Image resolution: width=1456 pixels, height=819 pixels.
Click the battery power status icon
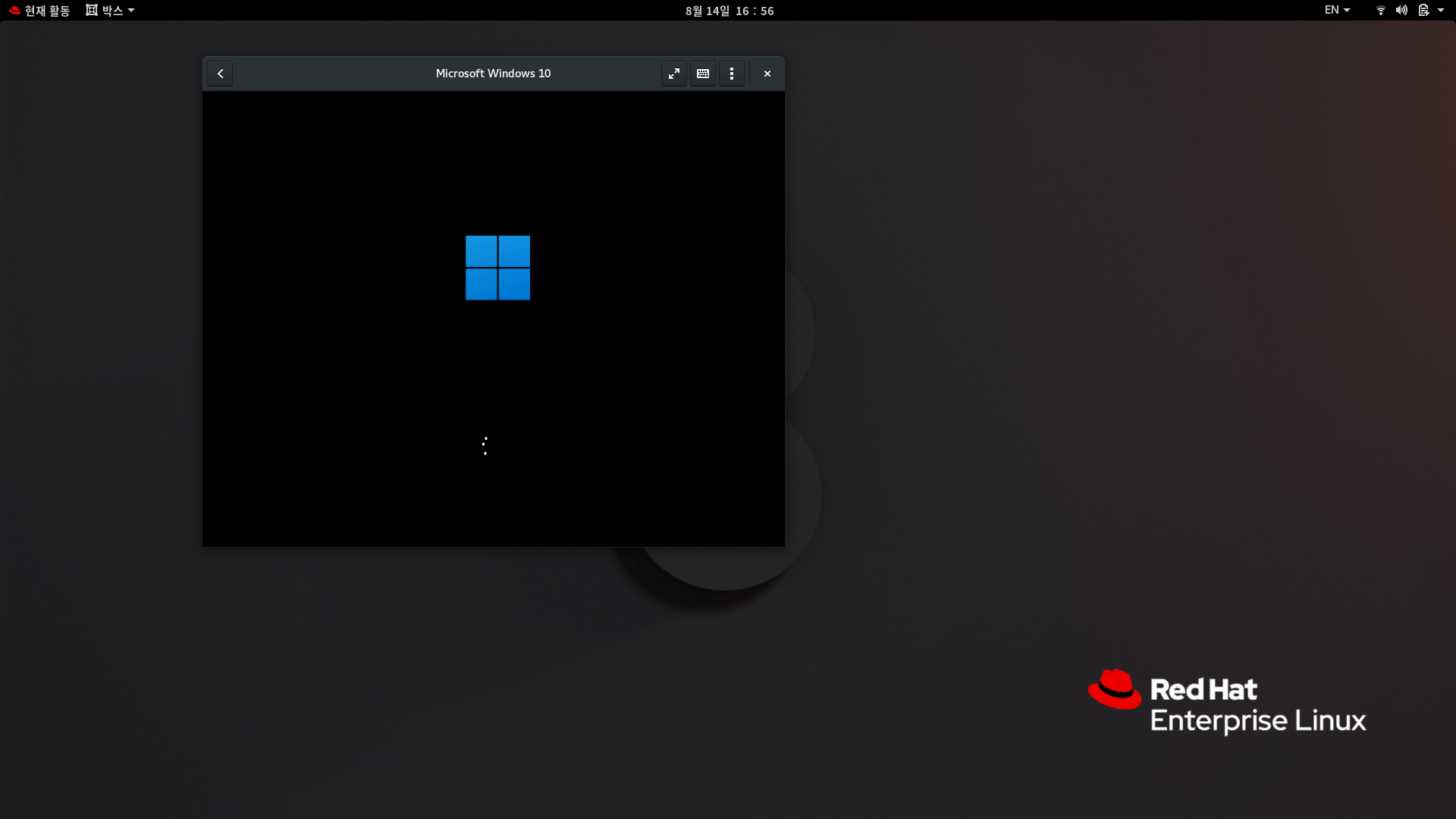(1423, 11)
